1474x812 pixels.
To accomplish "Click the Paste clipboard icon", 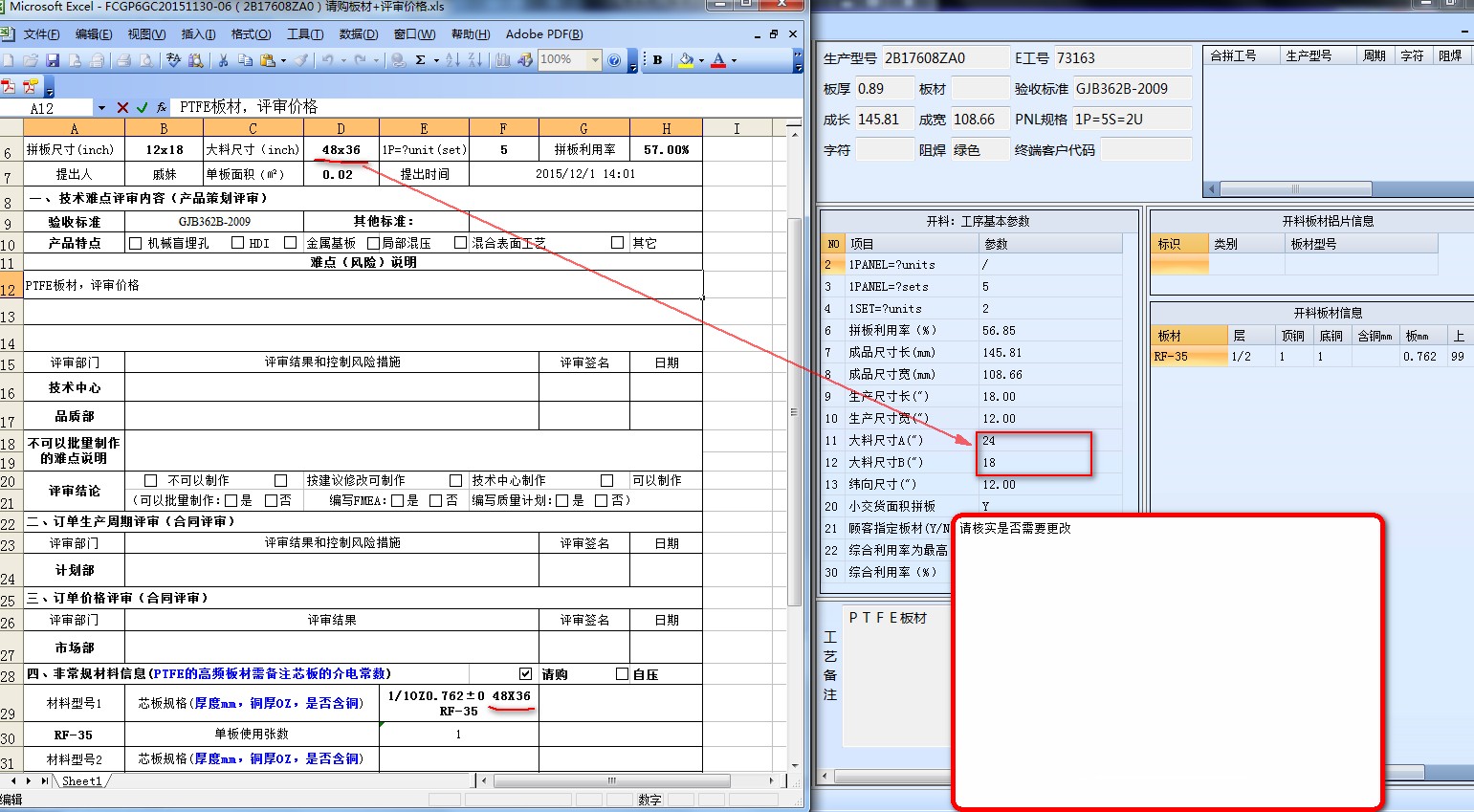I will click(268, 60).
